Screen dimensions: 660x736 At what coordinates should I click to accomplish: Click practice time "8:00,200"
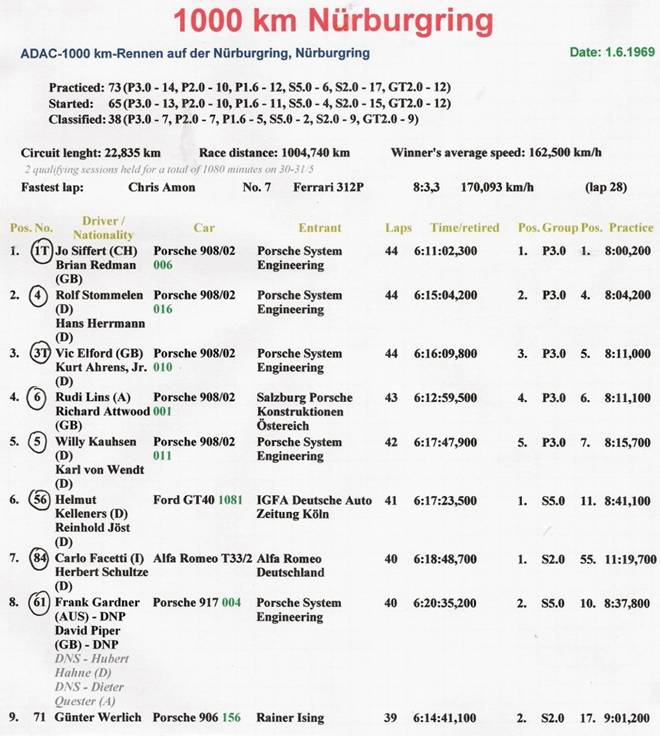click(628, 251)
